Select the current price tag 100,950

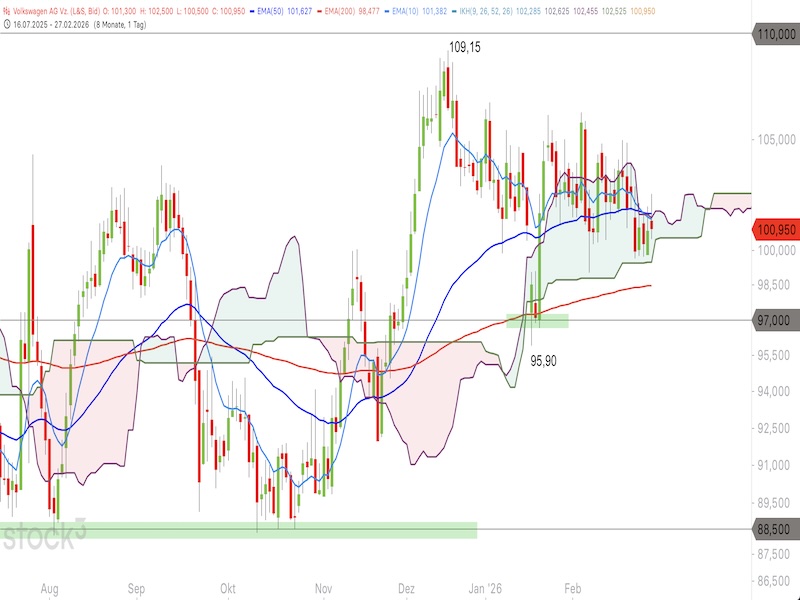pyautogui.click(x=776, y=230)
